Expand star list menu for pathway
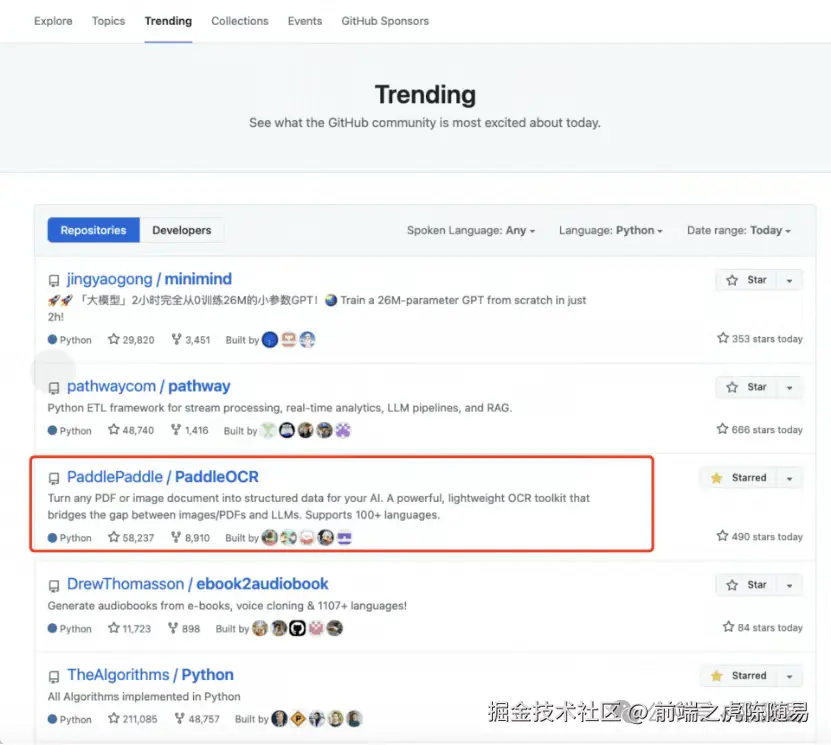The image size is (831, 745). click(790, 387)
